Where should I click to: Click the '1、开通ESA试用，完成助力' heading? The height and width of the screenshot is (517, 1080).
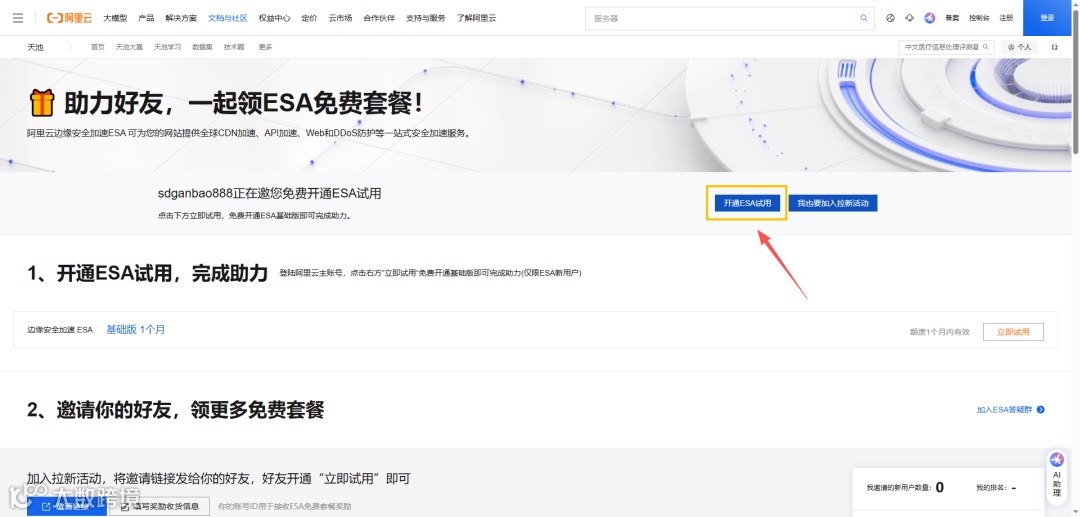click(x=147, y=273)
